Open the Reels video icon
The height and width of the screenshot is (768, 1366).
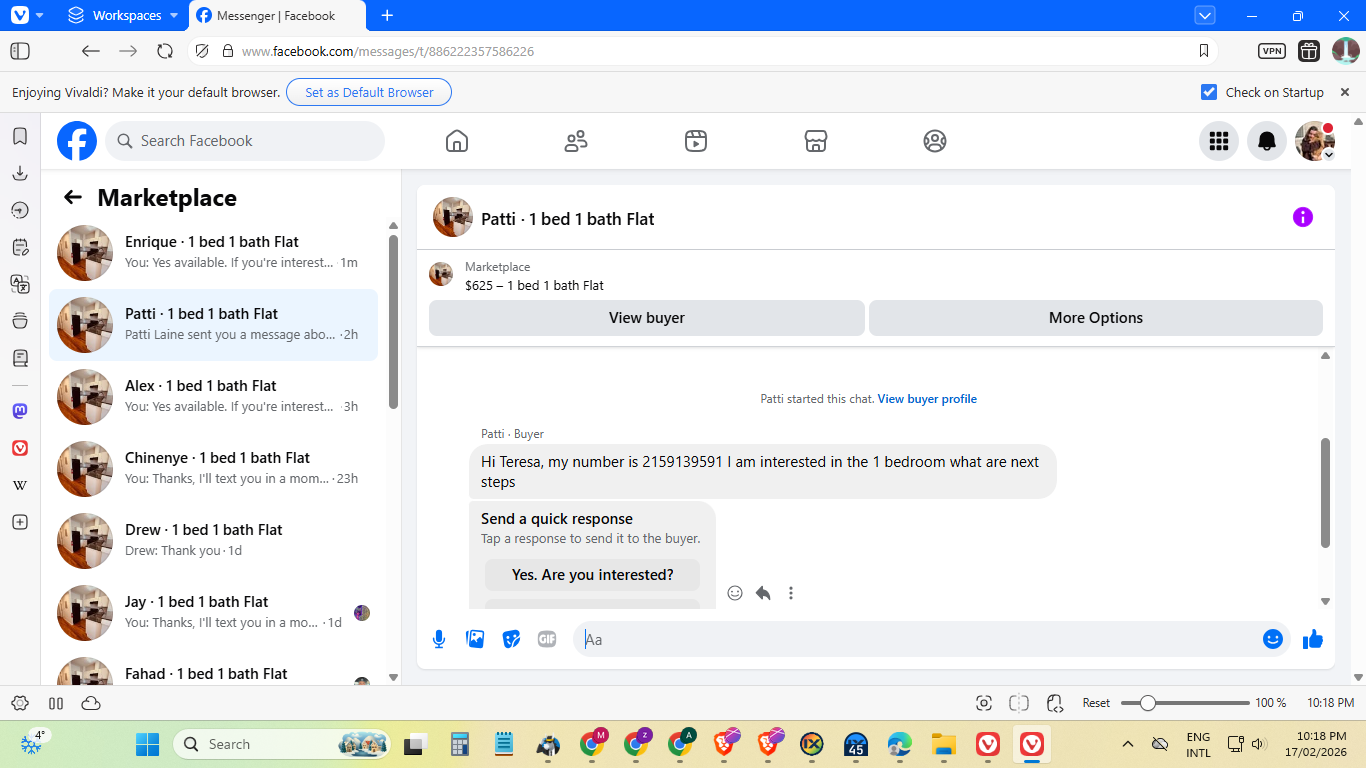click(696, 141)
